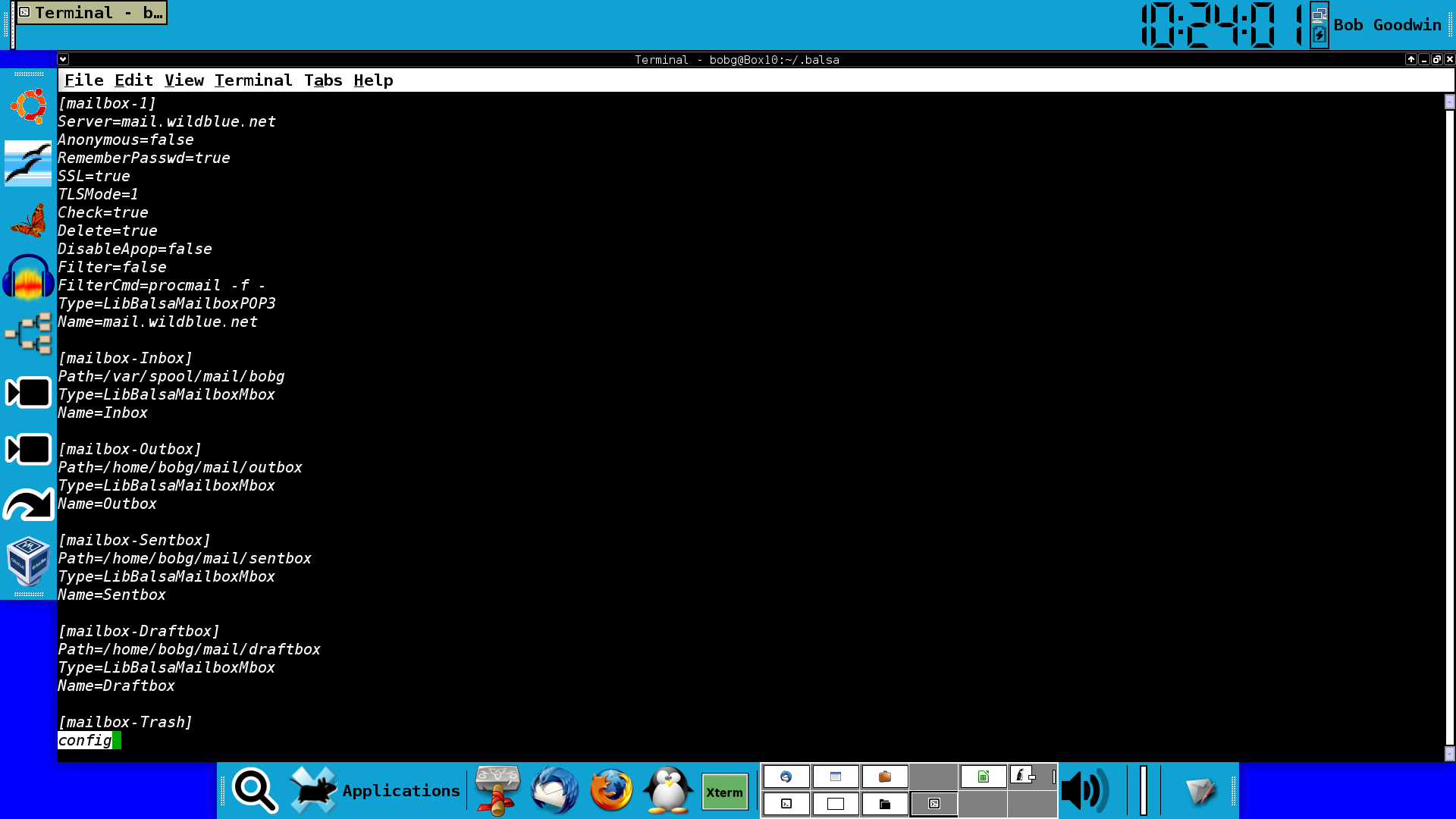Switch to workspace with Thunderbird window icon

(x=786, y=777)
